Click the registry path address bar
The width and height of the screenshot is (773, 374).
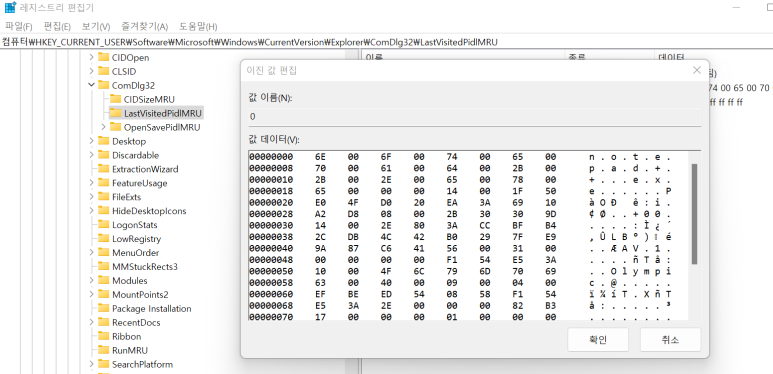point(386,42)
